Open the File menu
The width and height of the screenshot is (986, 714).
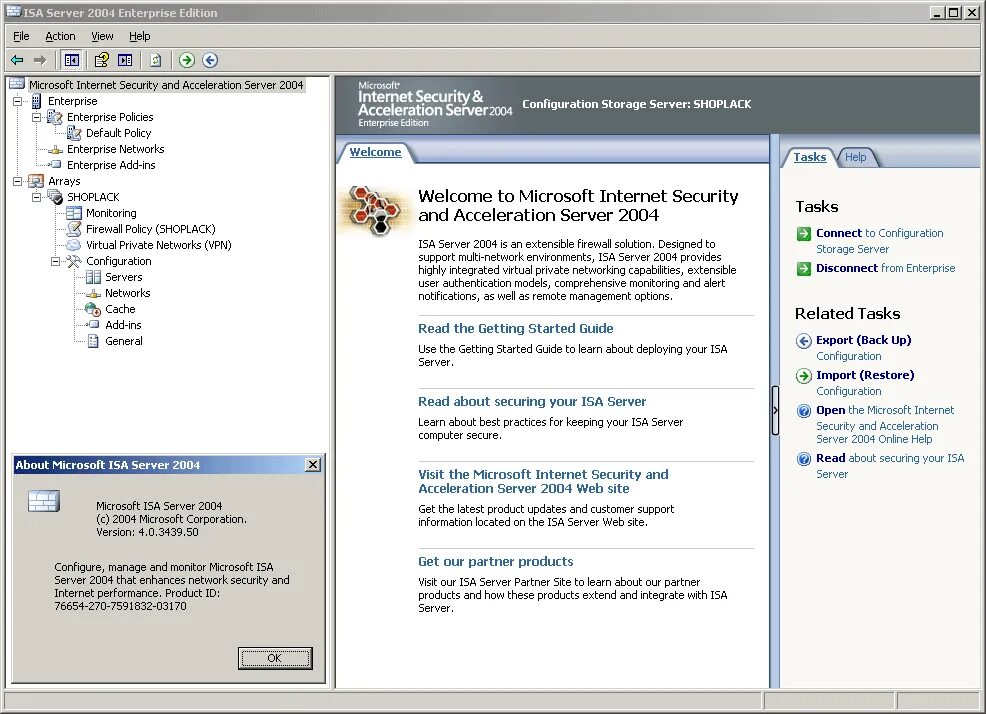pos(21,36)
